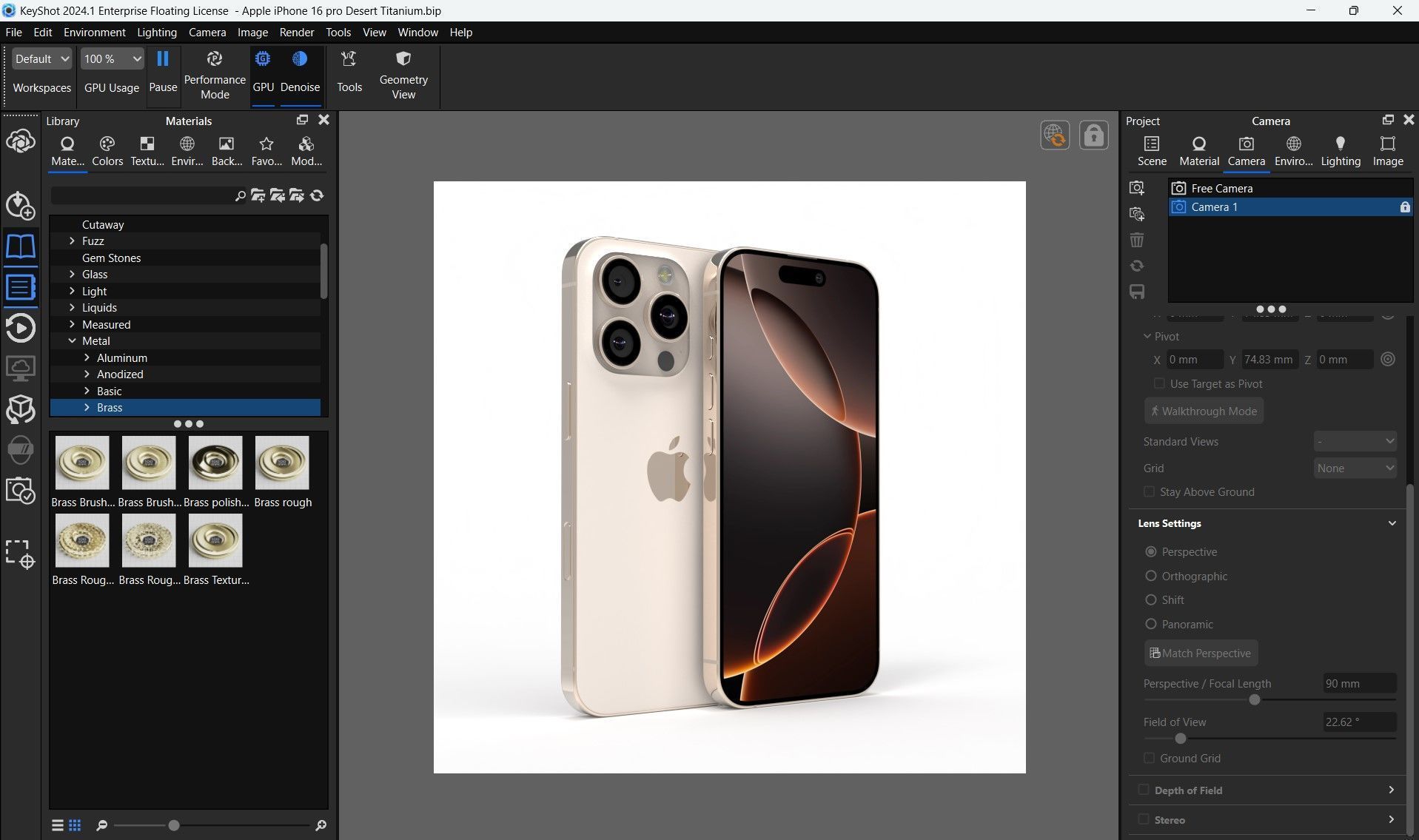Toggle the Library book icon
The width and height of the screenshot is (1419, 840).
[x=21, y=246]
